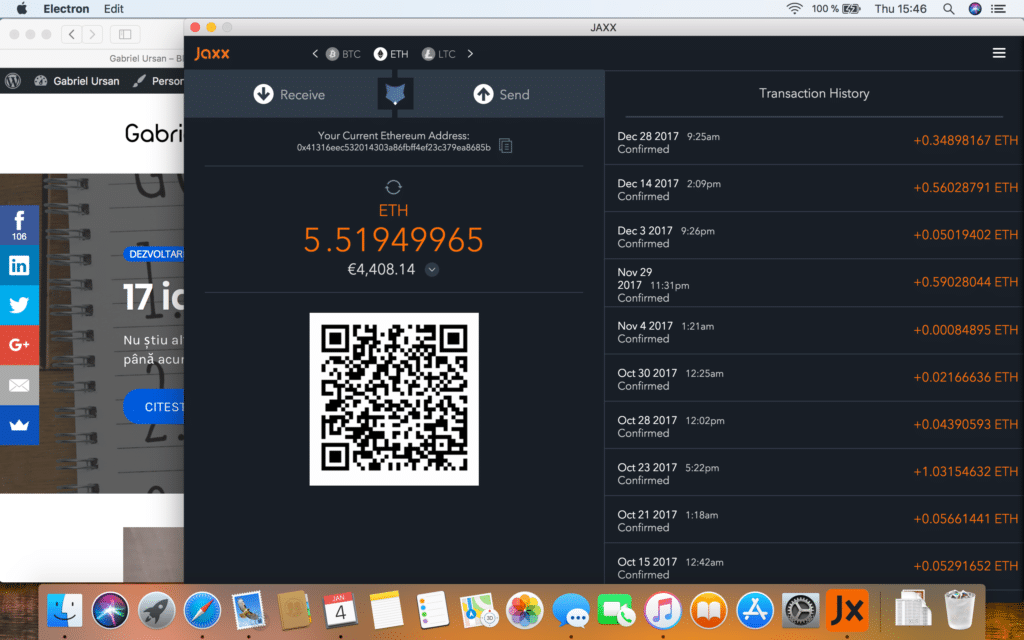Viewport: 1024px width, 640px height.
Task: Open the Edit menu
Action: click(x=114, y=8)
